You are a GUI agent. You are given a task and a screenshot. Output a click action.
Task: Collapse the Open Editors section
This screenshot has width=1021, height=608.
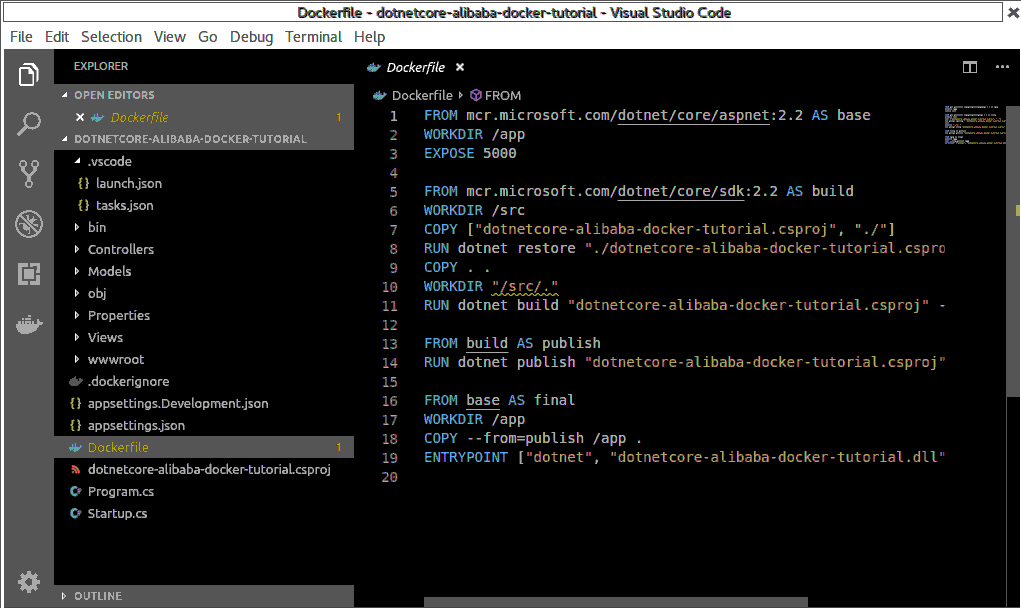point(64,95)
